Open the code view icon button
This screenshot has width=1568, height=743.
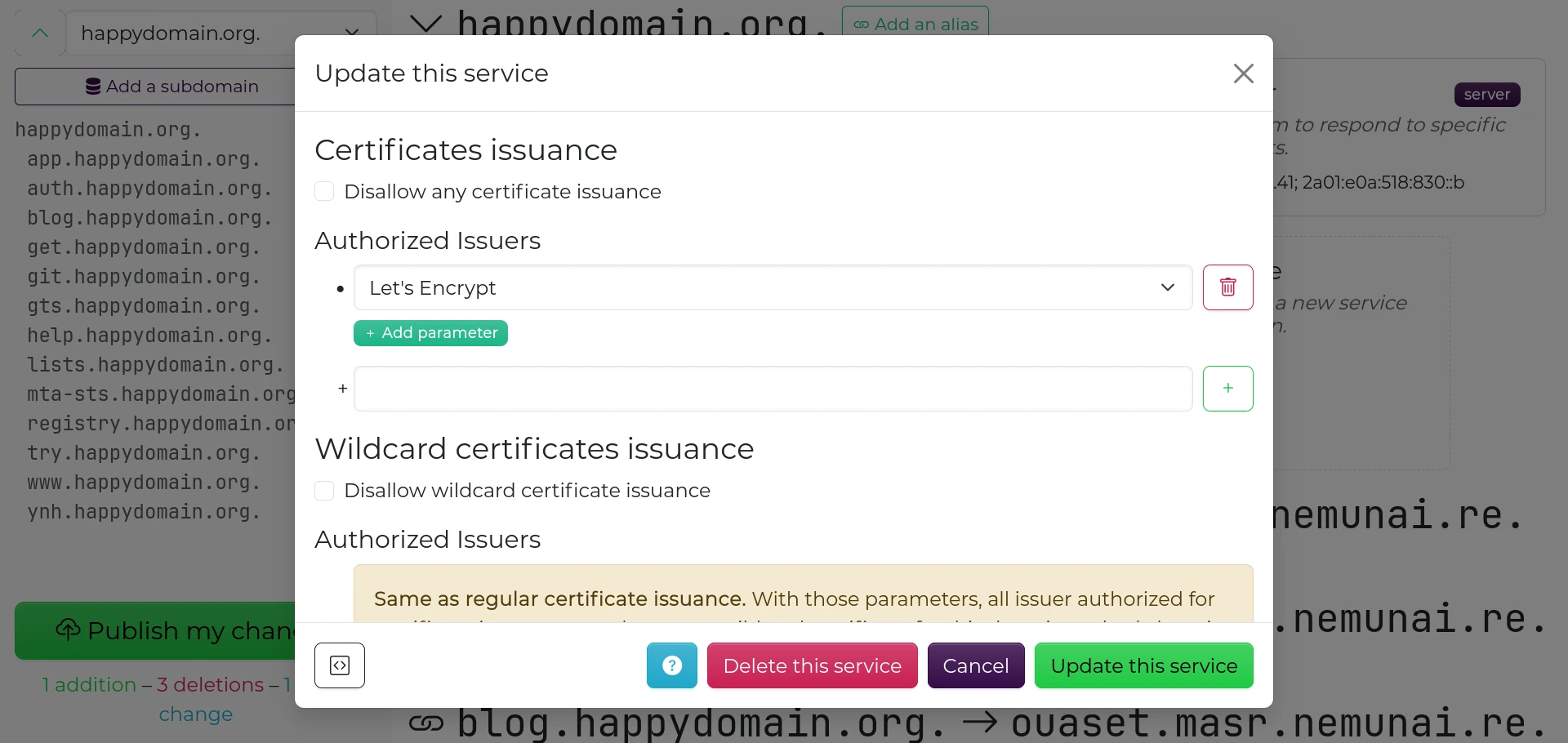[x=340, y=665]
